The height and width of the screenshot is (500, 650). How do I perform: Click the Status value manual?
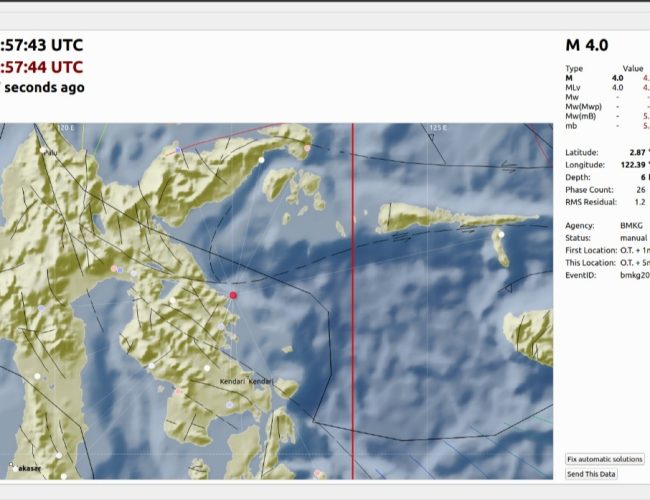tap(633, 238)
